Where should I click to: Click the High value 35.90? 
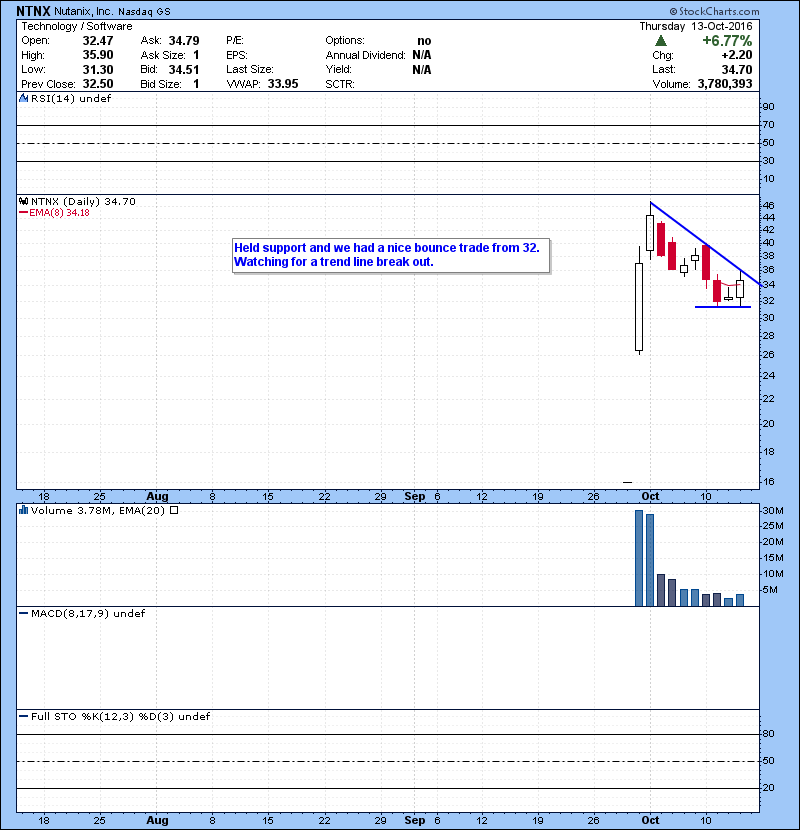pos(98,55)
